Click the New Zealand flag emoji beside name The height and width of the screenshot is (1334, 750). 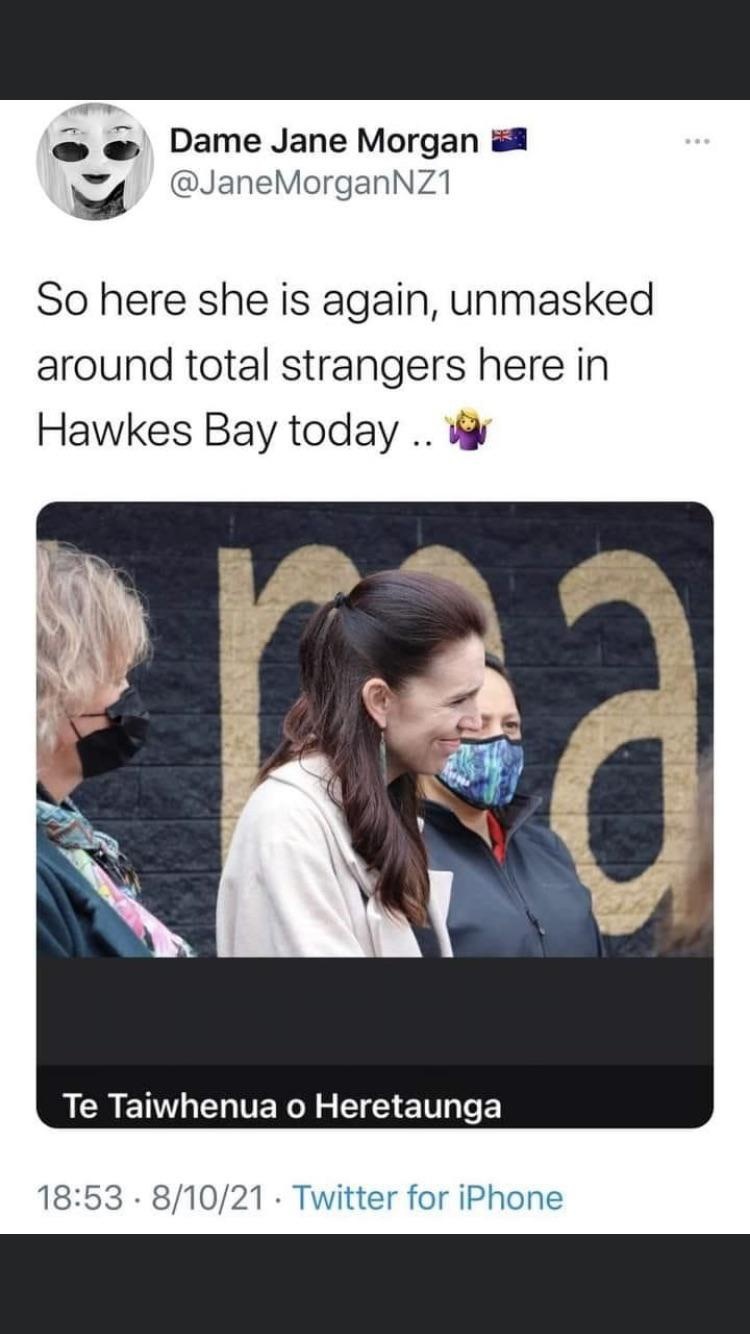point(508,140)
